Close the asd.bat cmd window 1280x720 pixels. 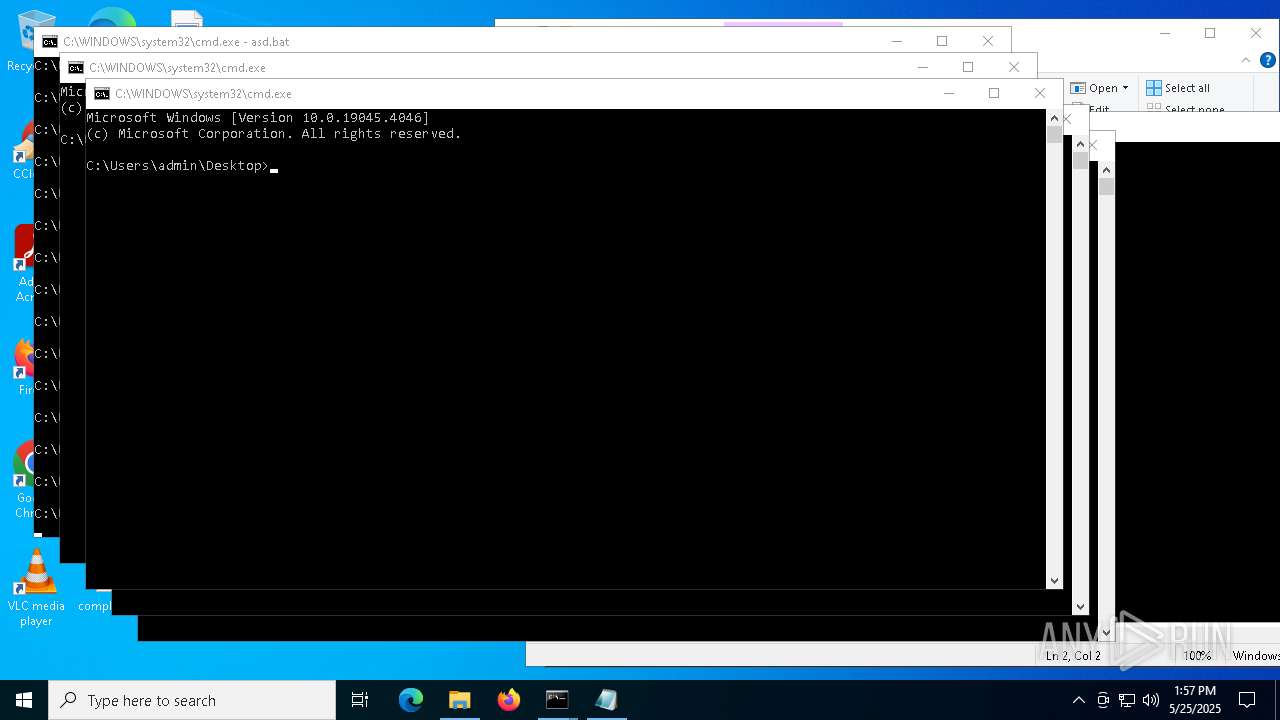coord(988,41)
